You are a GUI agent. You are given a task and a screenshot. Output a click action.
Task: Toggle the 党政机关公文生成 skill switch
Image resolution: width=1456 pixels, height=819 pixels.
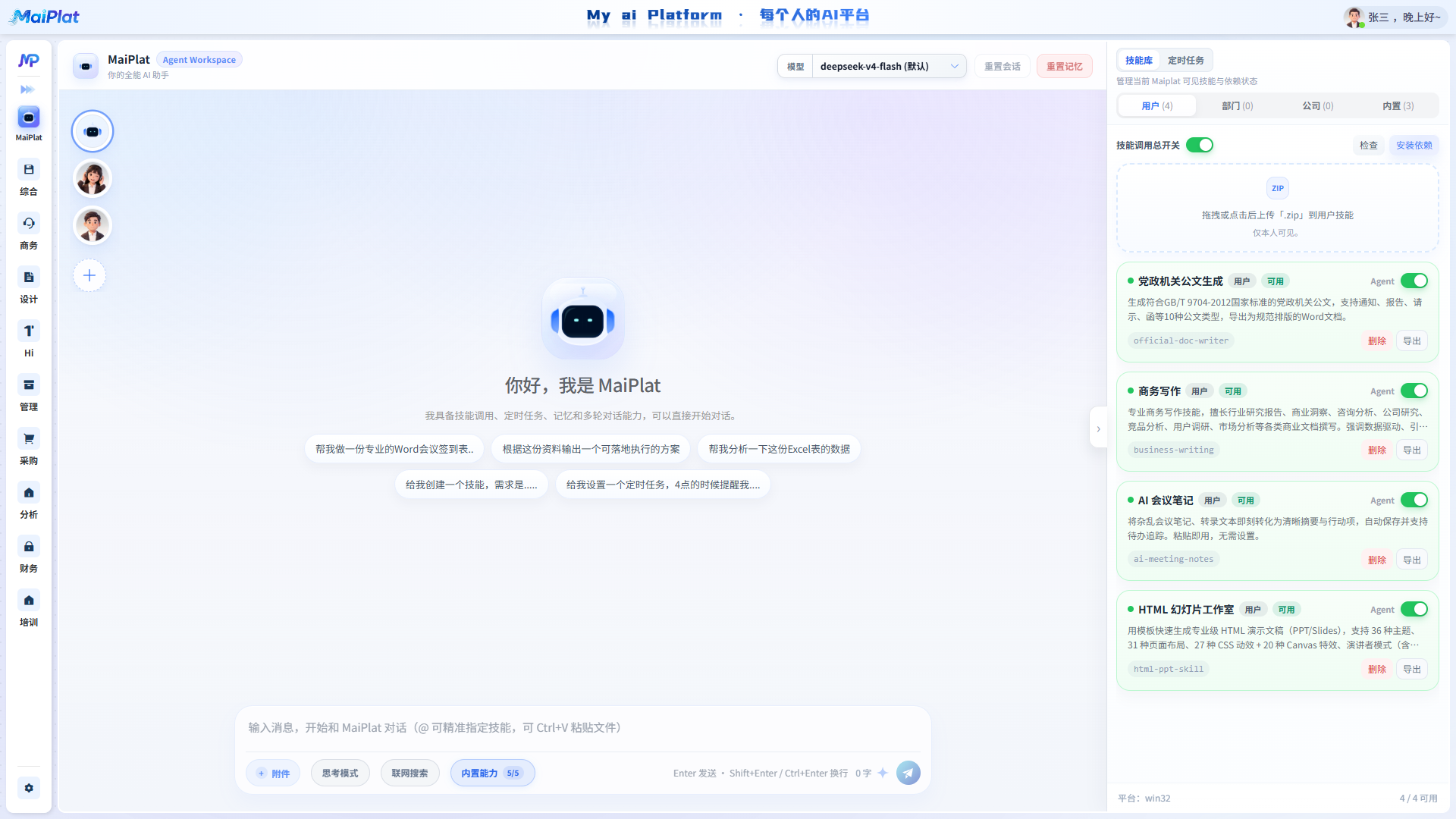pos(1414,281)
